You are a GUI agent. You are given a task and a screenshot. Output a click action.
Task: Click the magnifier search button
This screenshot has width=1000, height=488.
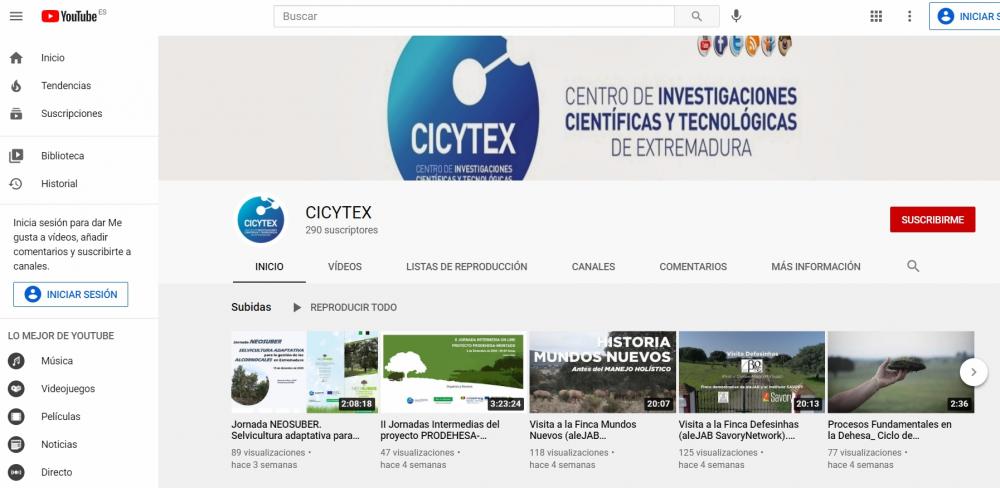point(696,17)
